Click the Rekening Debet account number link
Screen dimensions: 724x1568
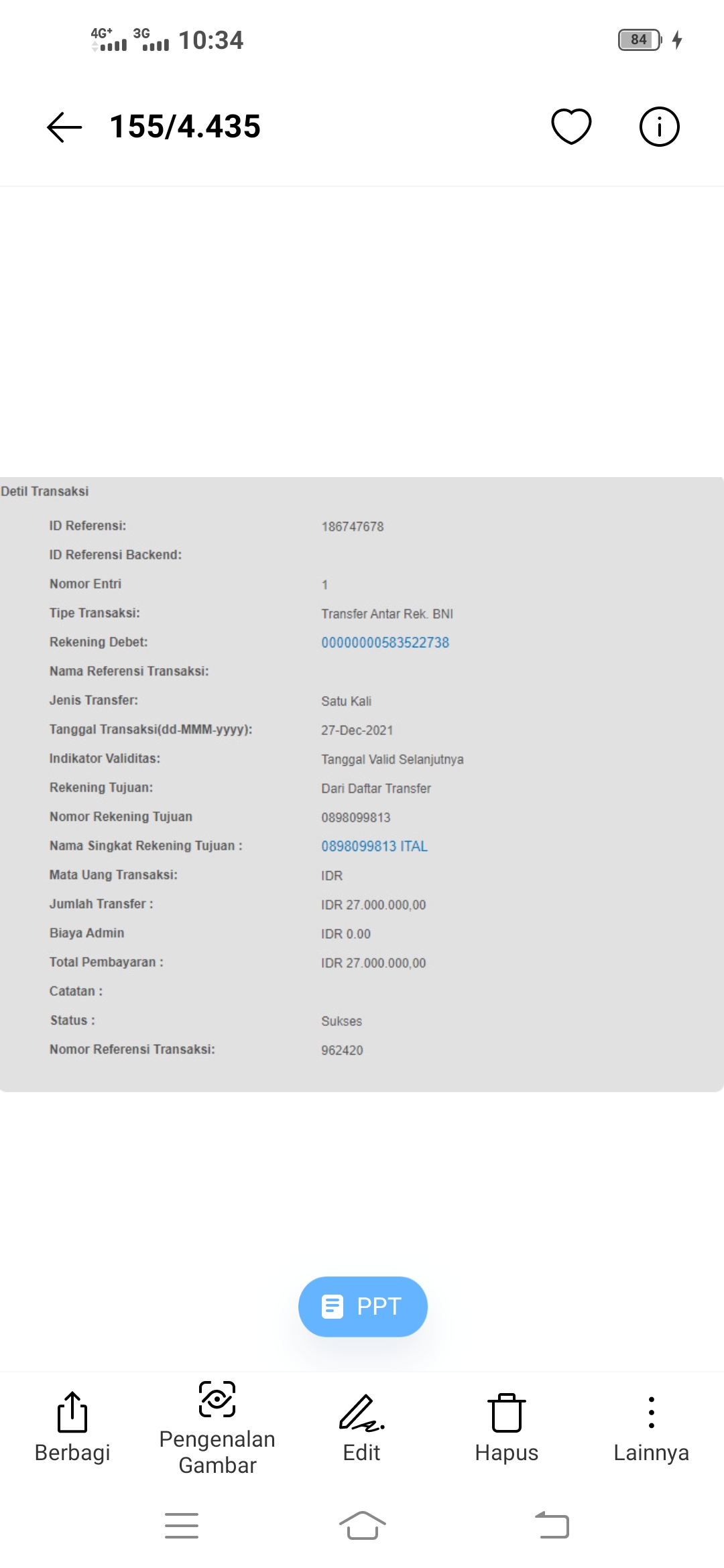385,643
